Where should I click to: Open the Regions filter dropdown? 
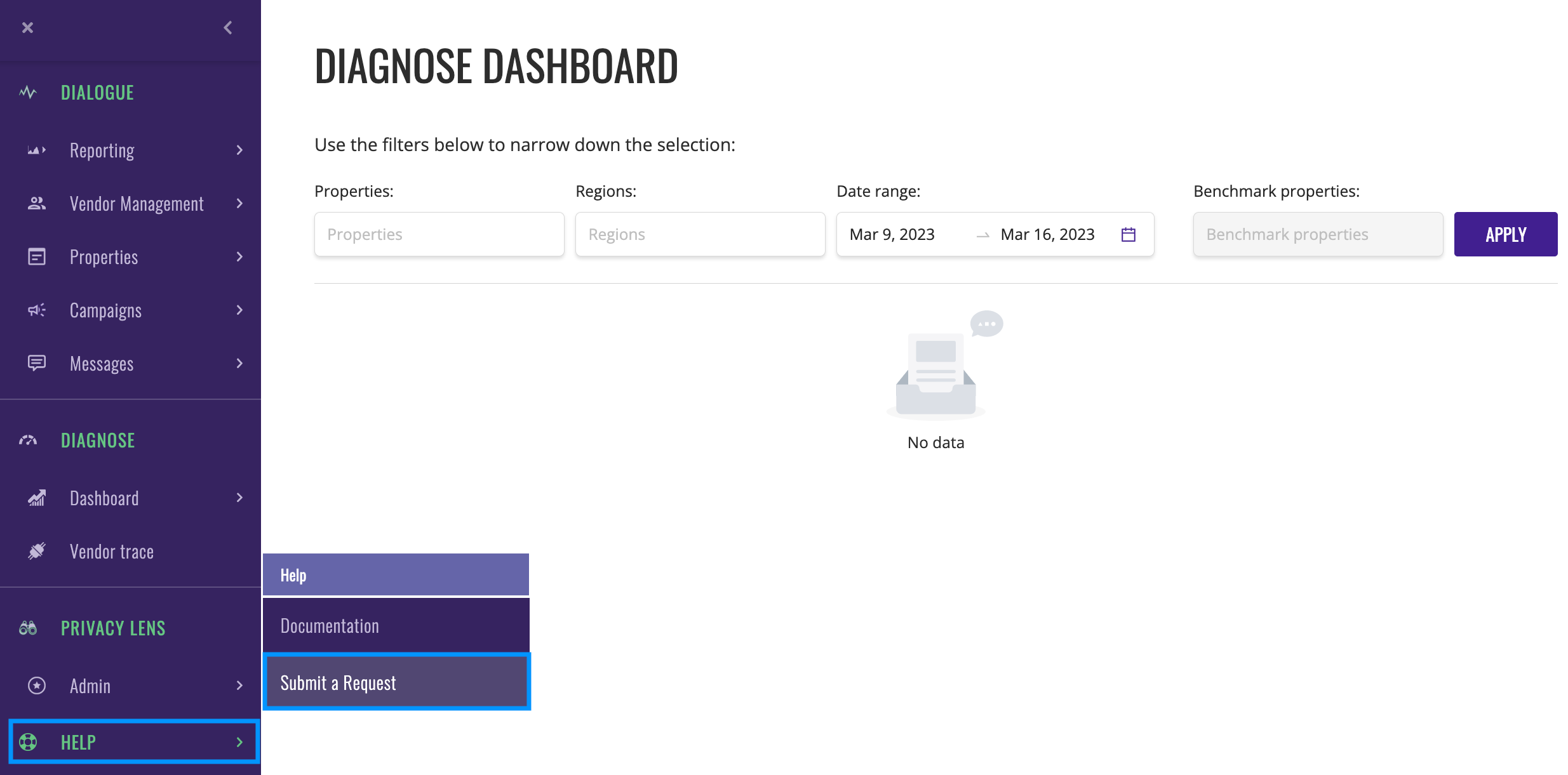click(x=700, y=234)
